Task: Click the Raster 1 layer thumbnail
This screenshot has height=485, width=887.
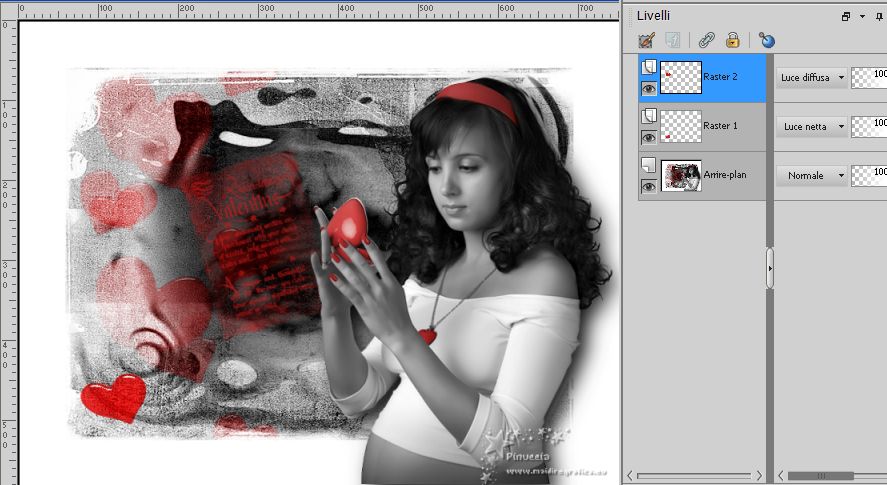Action: click(681, 126)
